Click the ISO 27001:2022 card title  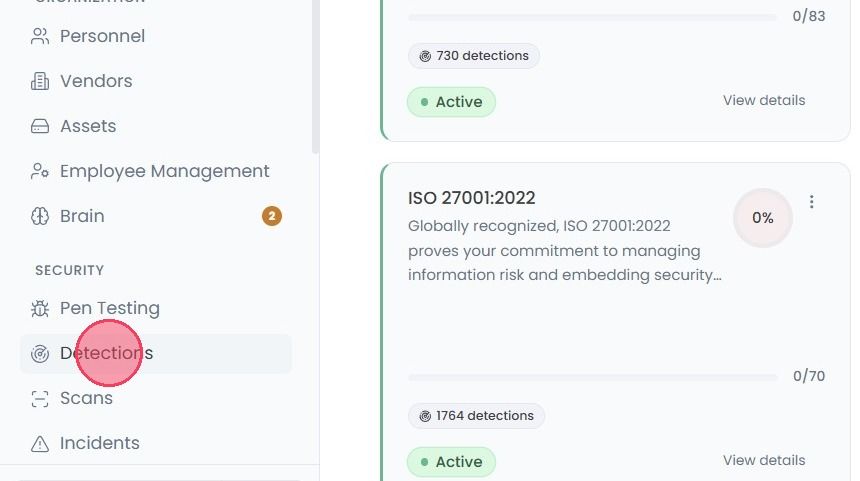(472, 198)
